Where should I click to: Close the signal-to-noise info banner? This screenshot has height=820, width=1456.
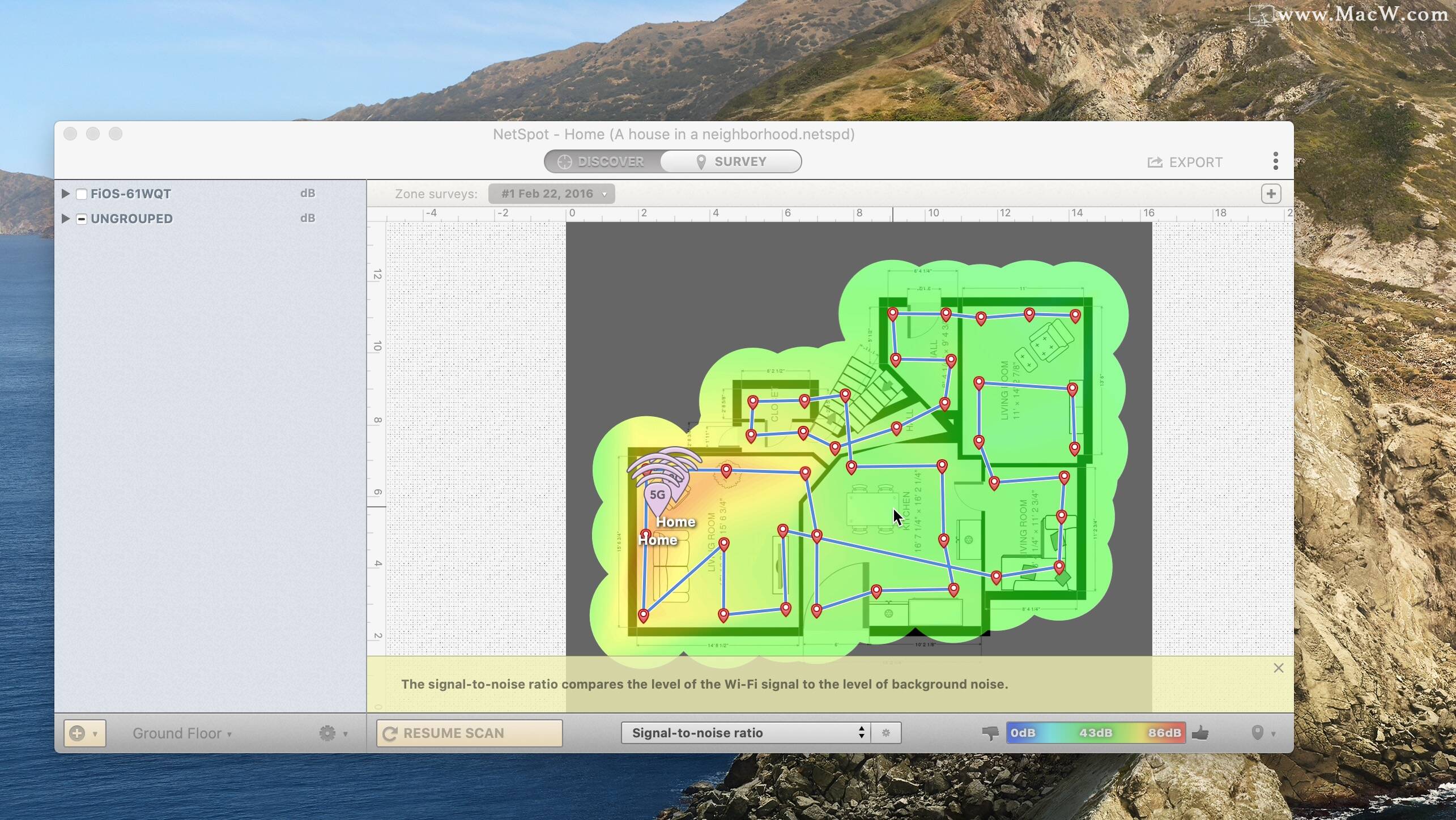1278,668
